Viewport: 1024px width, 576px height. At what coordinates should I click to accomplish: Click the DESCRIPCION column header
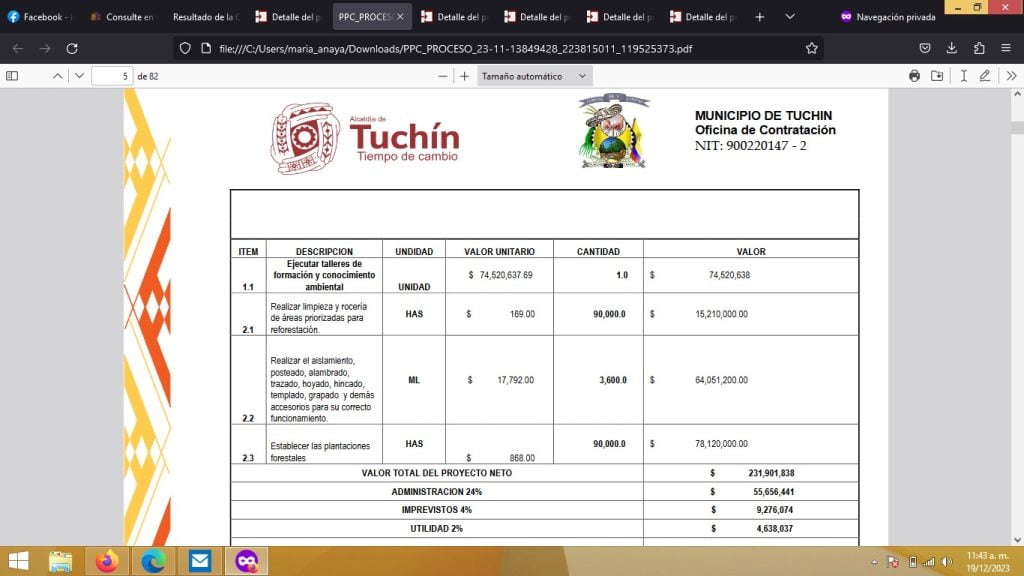(x=324, y=251)
